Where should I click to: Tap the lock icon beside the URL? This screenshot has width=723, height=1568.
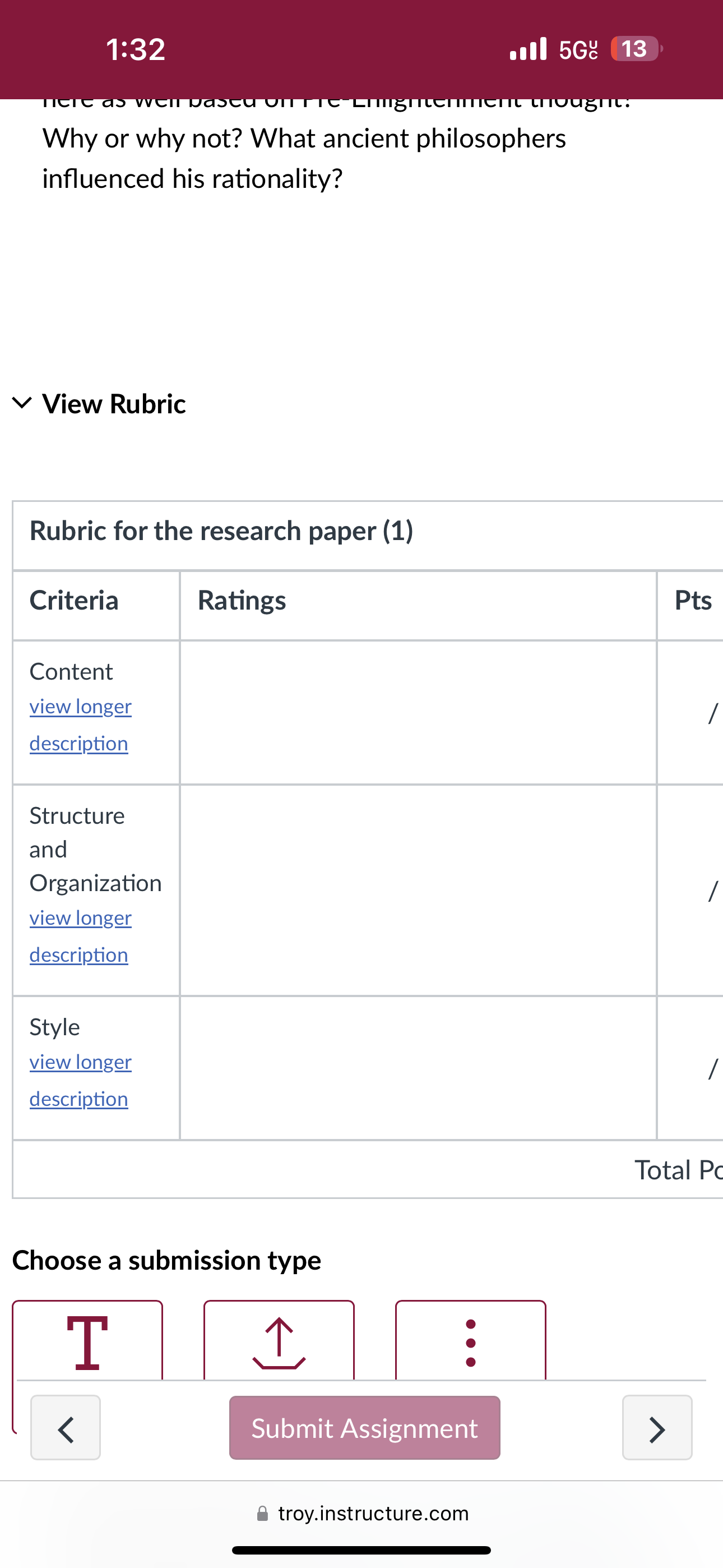(262, 1513)
